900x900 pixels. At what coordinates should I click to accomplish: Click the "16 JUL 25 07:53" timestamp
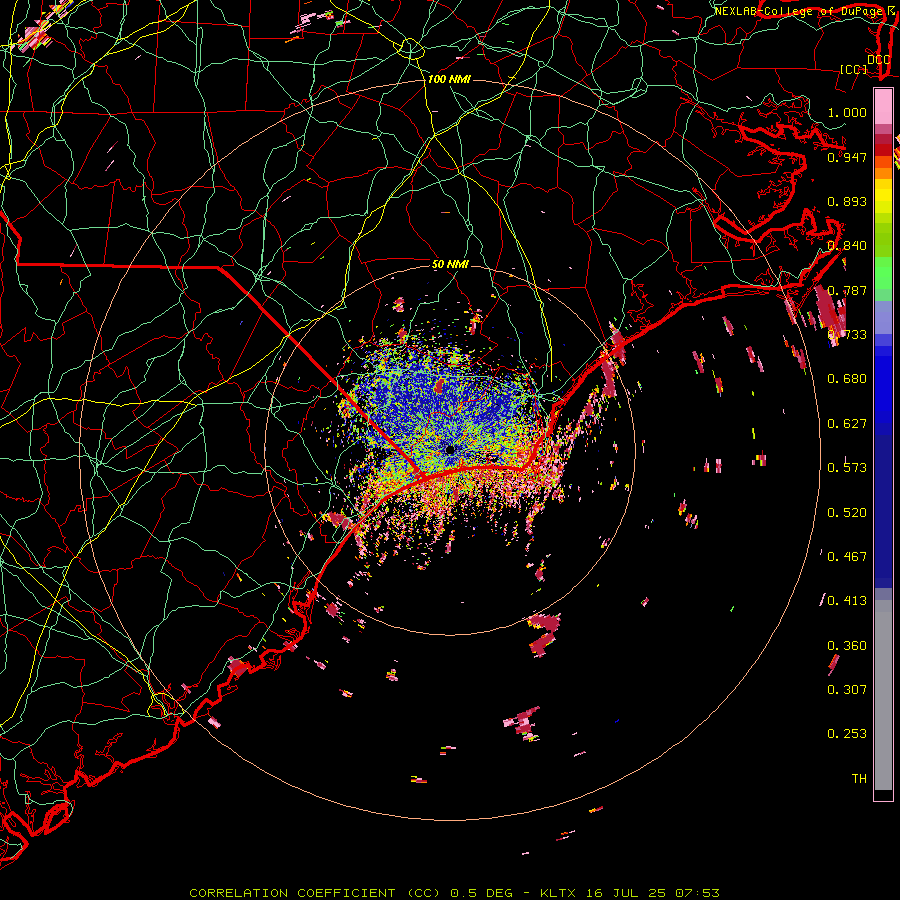click(x=653, y=893)
